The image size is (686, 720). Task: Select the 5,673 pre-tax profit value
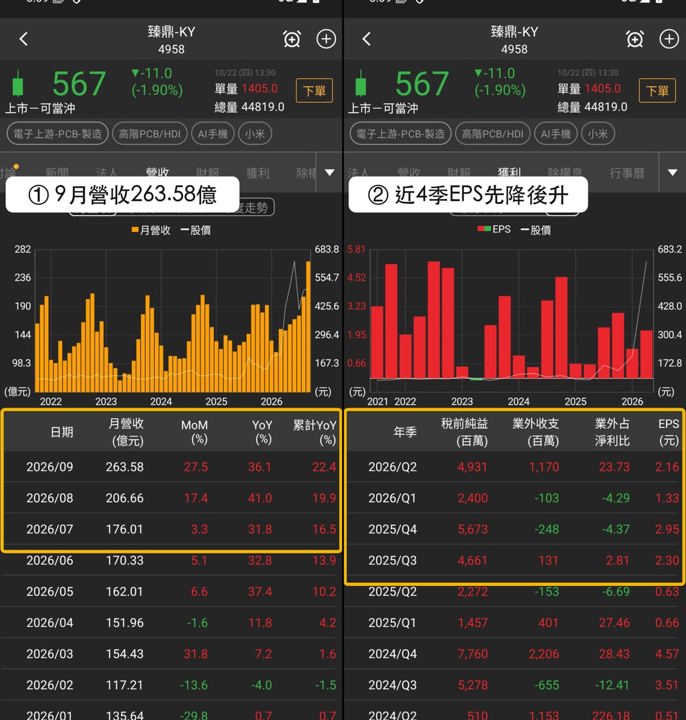472,529
